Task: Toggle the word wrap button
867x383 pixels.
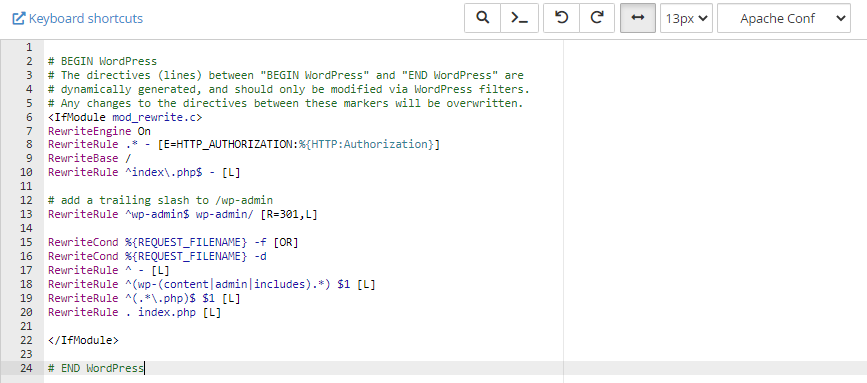Action: [638, 18]
